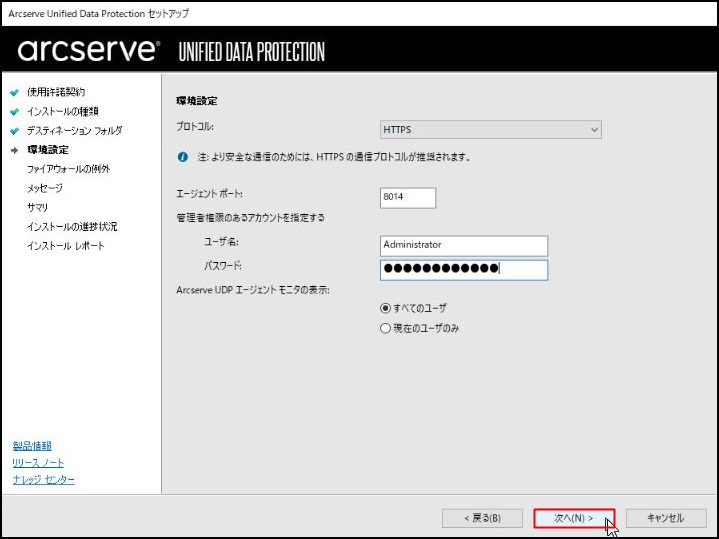Click the プロトコル label

point(195,126)
